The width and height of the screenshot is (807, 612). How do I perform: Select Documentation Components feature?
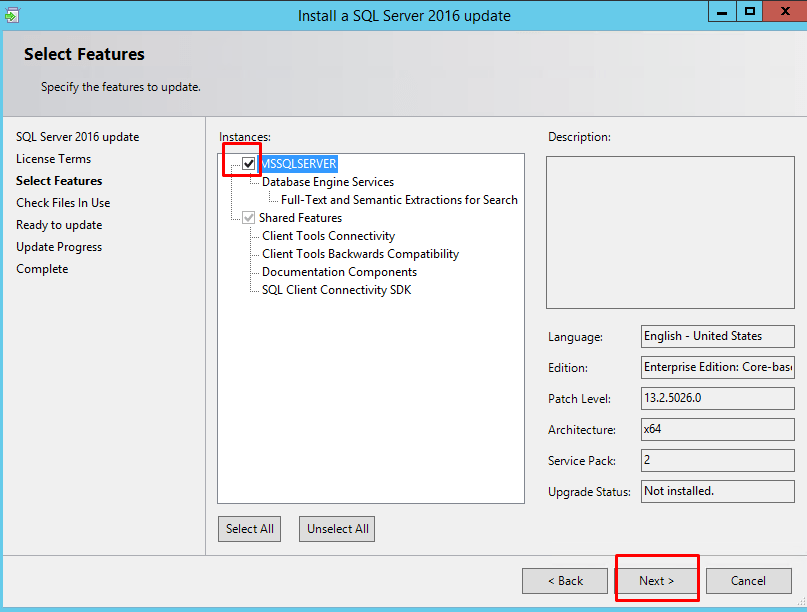(x=339, y=272)
